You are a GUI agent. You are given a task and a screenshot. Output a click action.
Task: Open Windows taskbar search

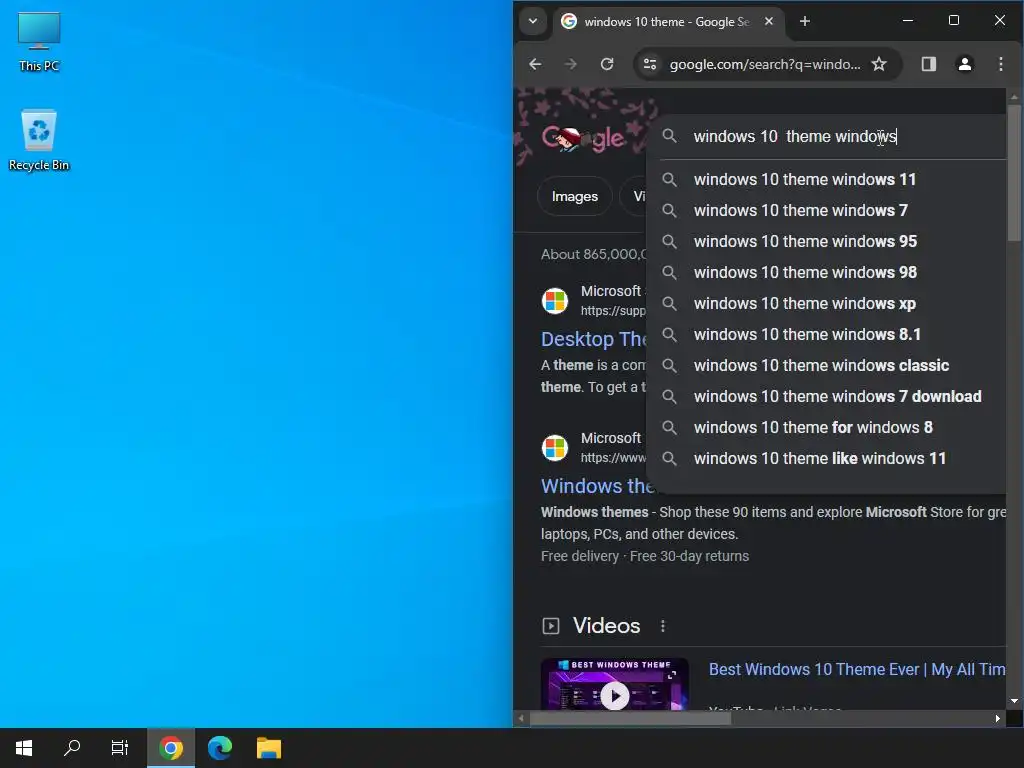72,748
